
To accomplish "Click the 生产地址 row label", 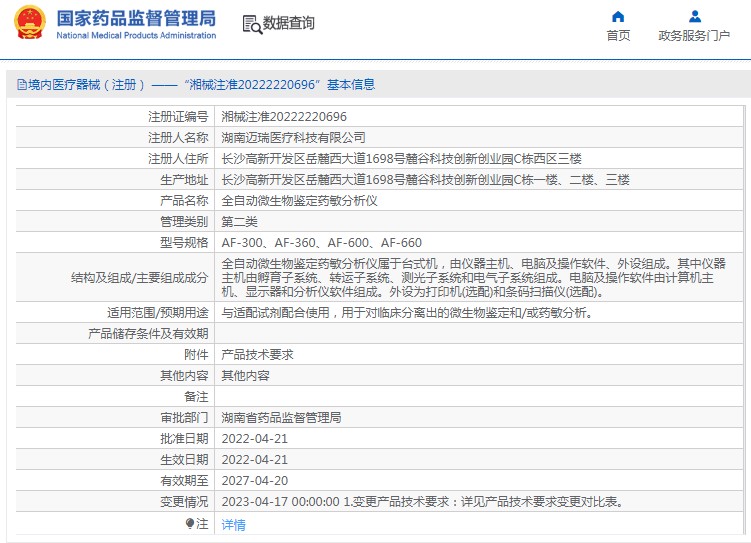I will (184, 180).
